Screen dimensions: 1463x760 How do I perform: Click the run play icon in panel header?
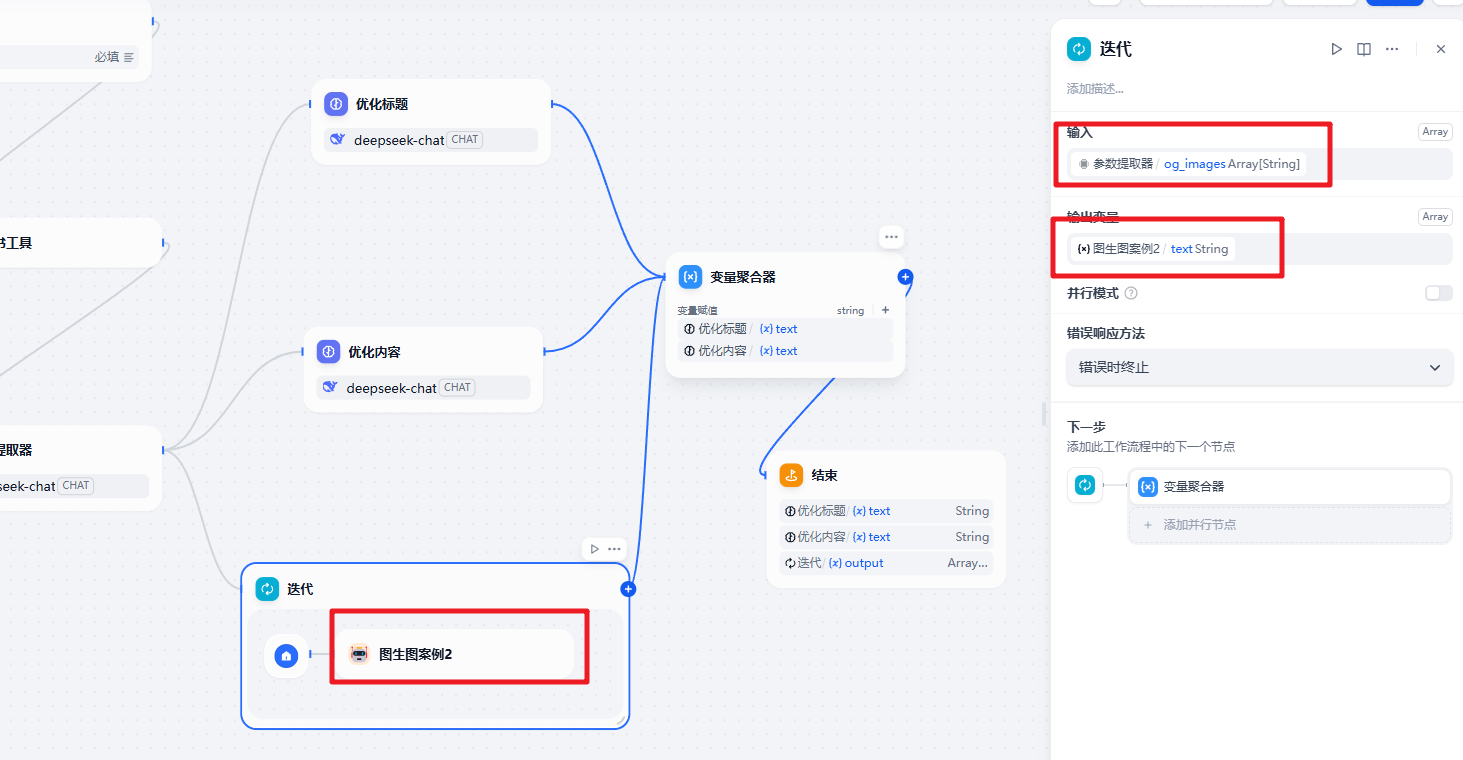click(x=1336, y=49)
